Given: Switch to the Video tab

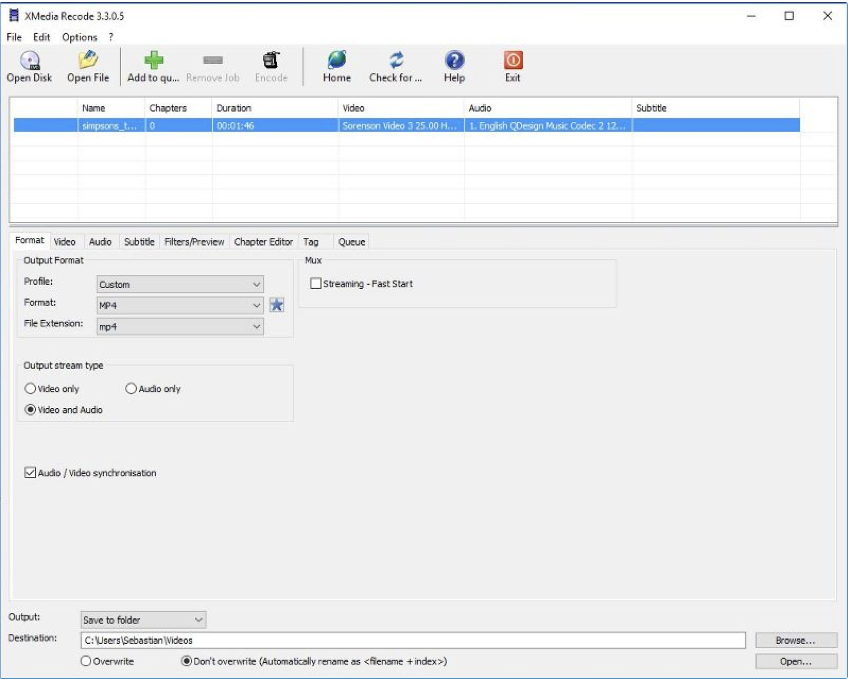Looking at the screenshot, I should (x=65, y=242).
